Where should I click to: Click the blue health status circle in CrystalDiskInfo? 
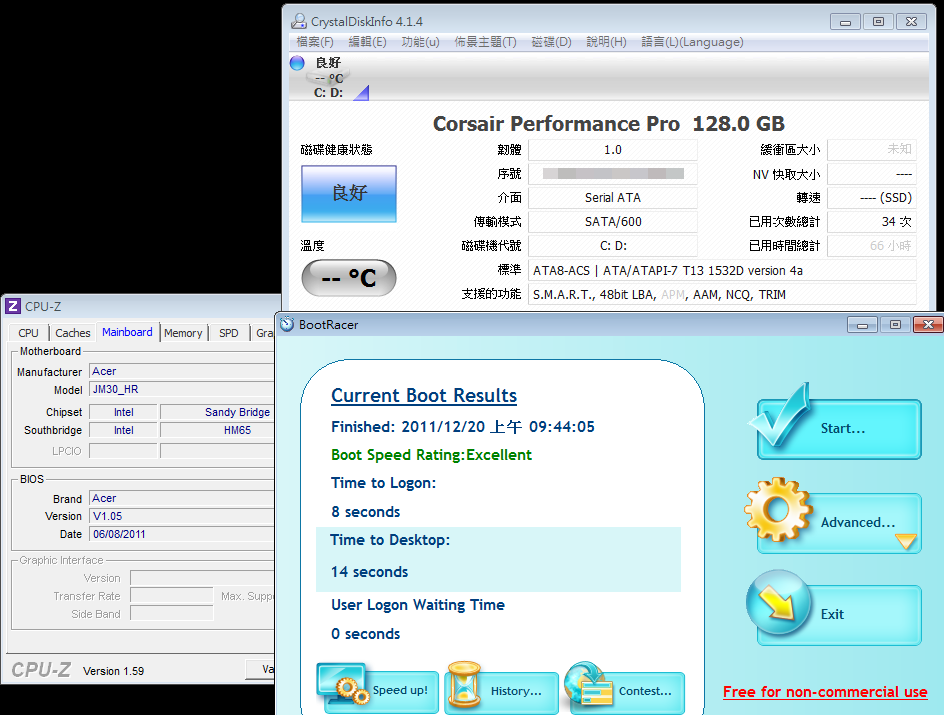point(297,63)
